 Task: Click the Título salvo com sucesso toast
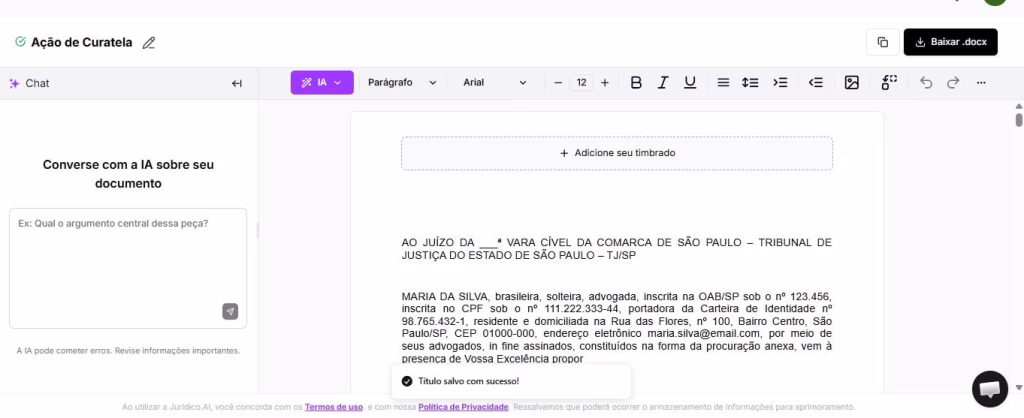click(511, 381)
